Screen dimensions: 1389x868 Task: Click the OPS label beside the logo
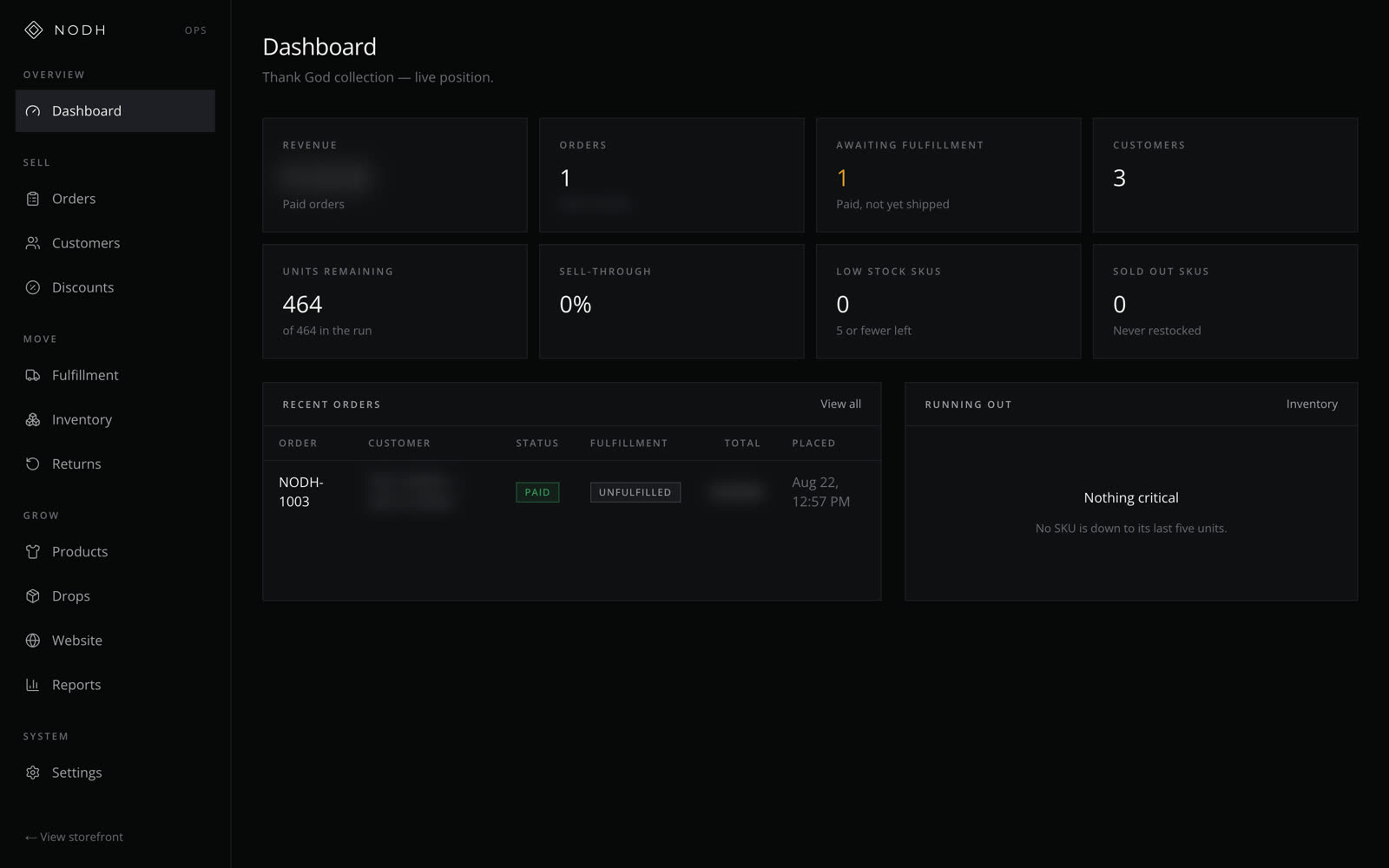(x=195, y=30)
